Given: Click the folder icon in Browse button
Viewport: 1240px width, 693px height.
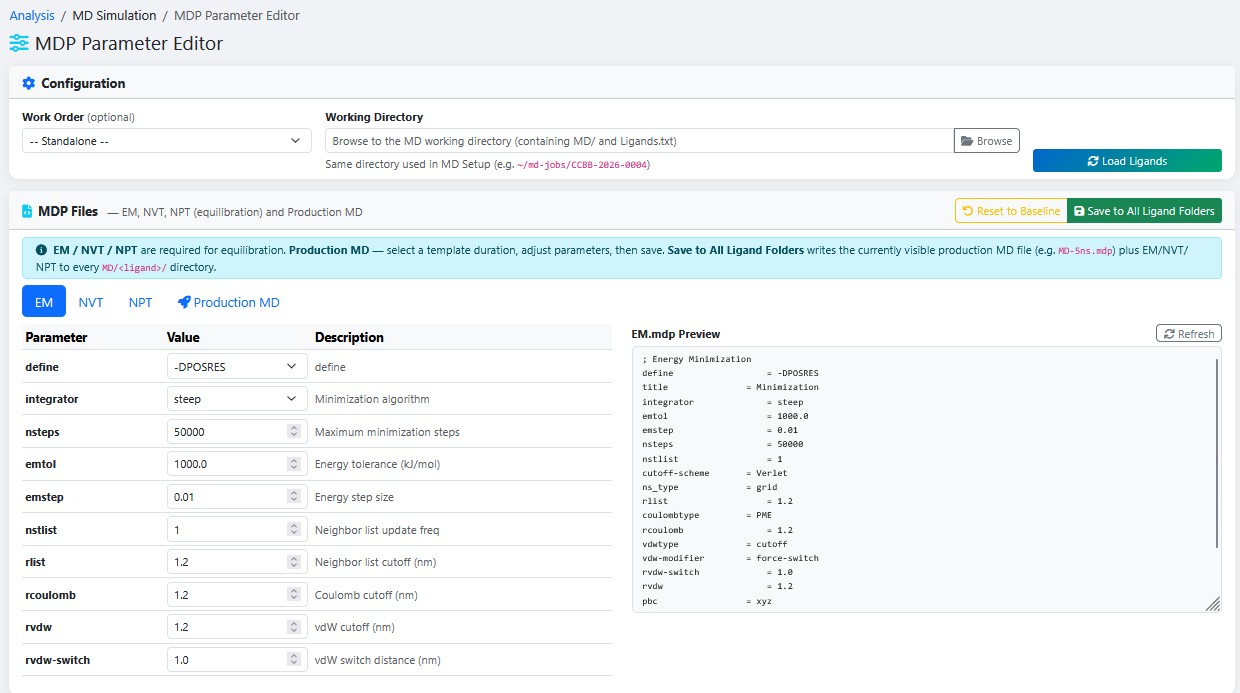Looking at the screenshot, I should pyautogui.click(x=967, y=141).
